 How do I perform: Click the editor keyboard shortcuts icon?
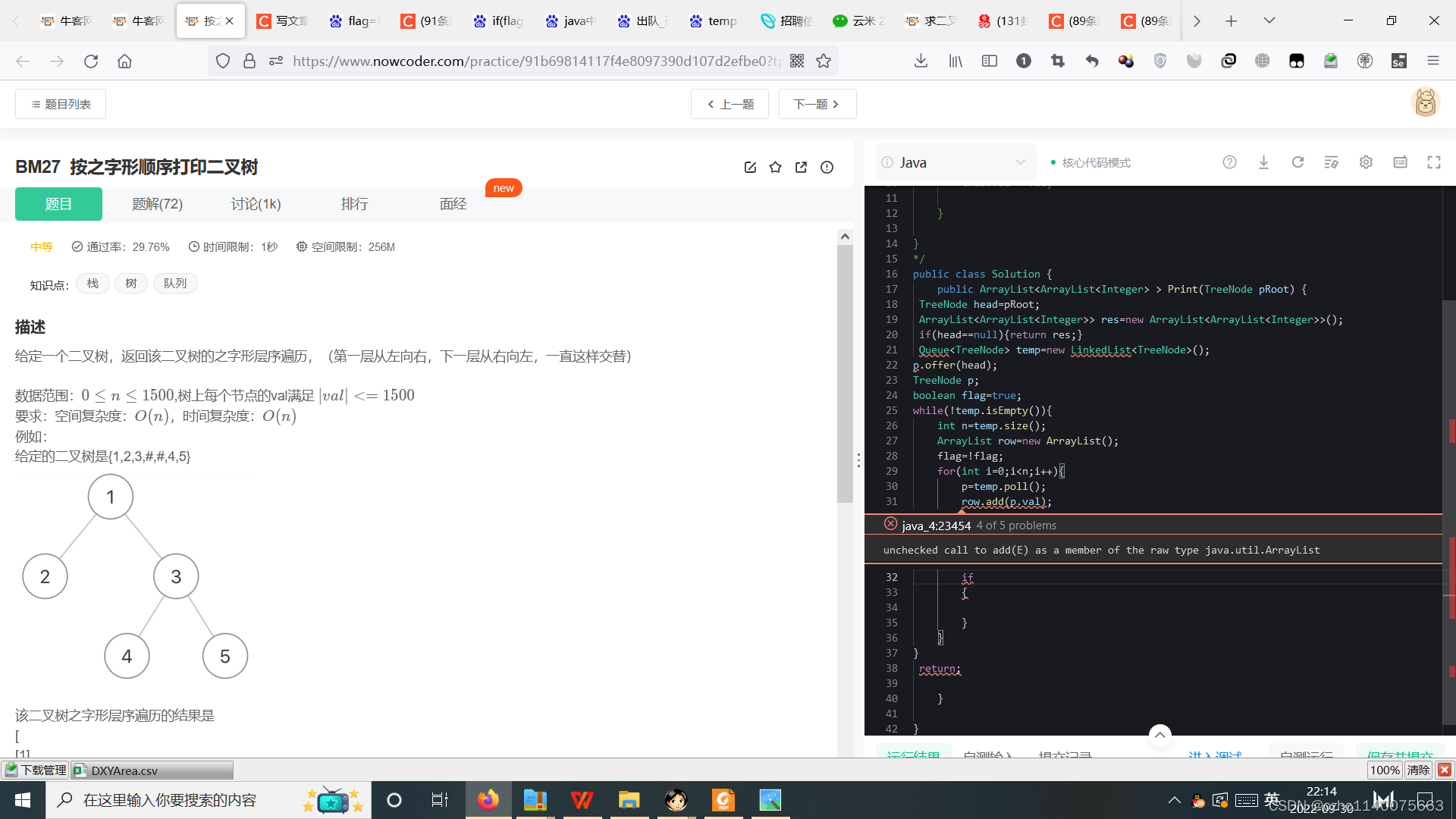tap(1400, 162)
